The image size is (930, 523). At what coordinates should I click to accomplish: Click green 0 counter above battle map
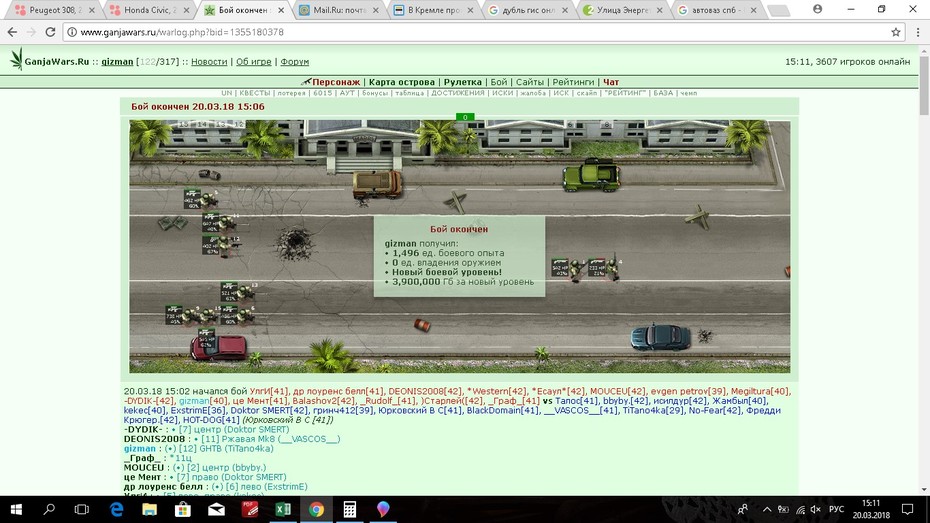[x=465, y=117]
